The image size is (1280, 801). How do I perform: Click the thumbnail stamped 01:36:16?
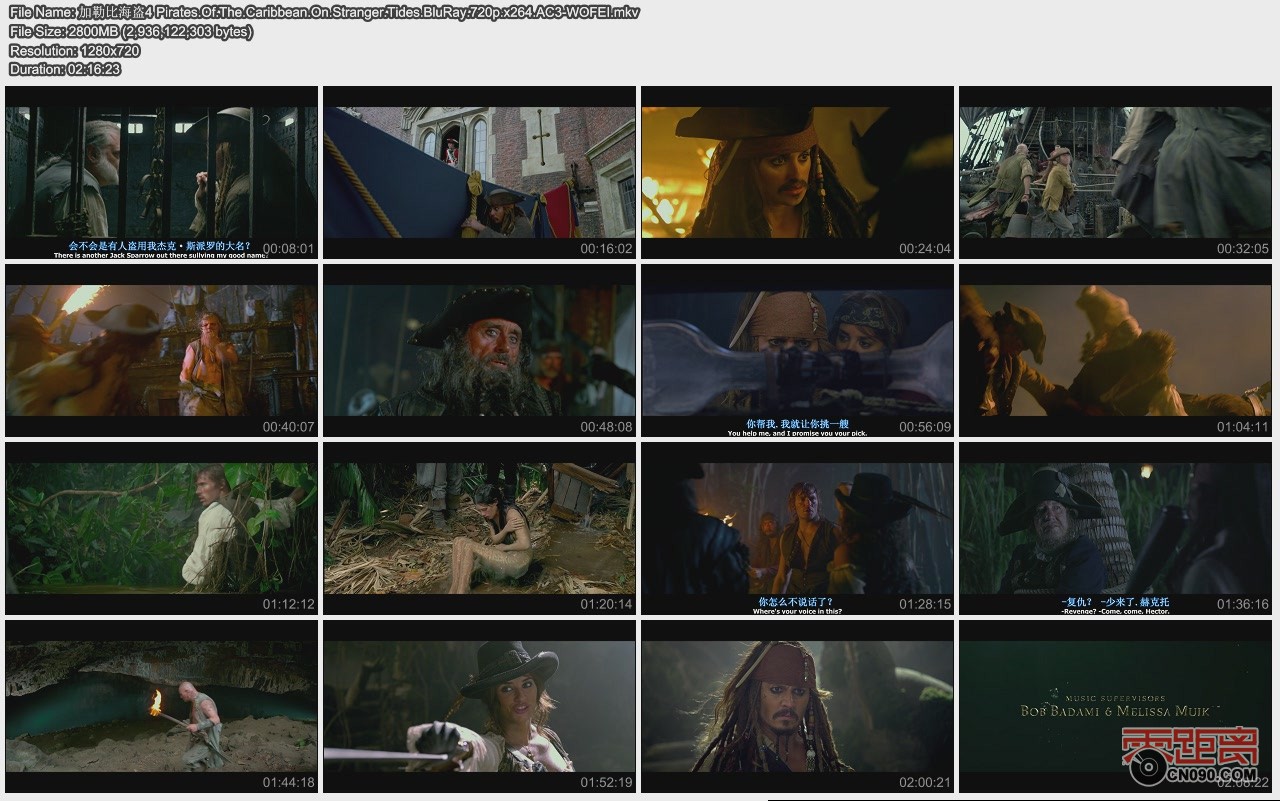tap(1115, 528)
